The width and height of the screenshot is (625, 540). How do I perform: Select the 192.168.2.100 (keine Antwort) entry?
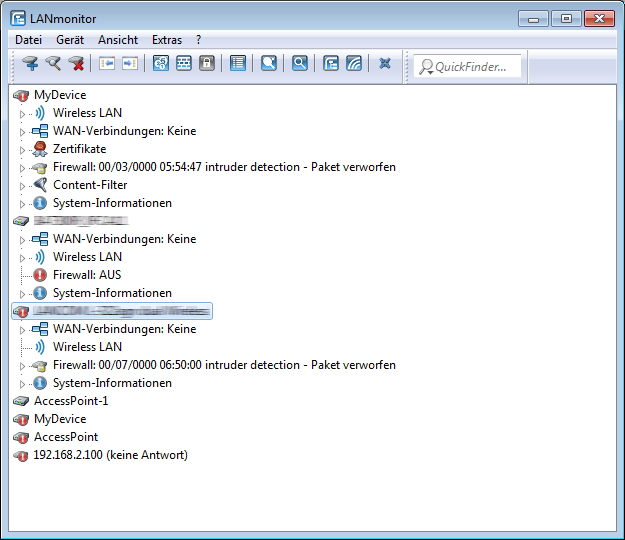click(x=110, y=455)
